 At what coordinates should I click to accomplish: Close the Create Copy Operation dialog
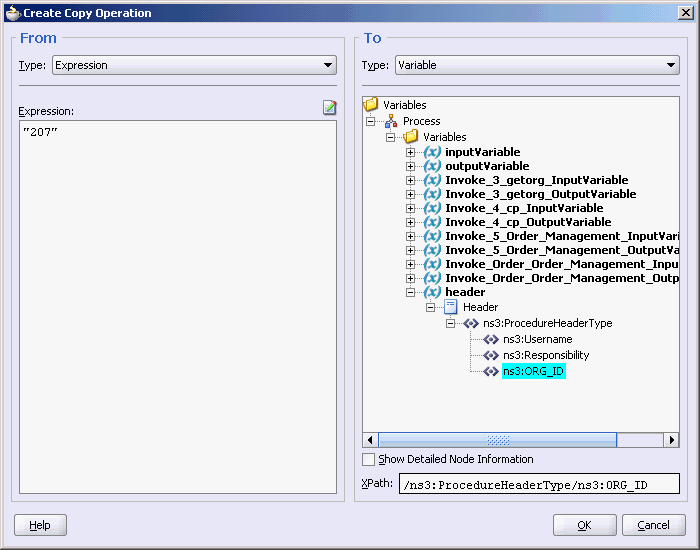tap(685, 12)
